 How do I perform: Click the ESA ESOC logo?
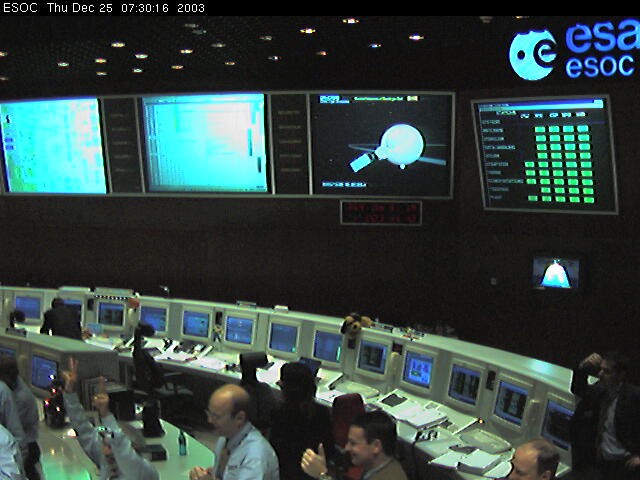(x=571, y=50)
